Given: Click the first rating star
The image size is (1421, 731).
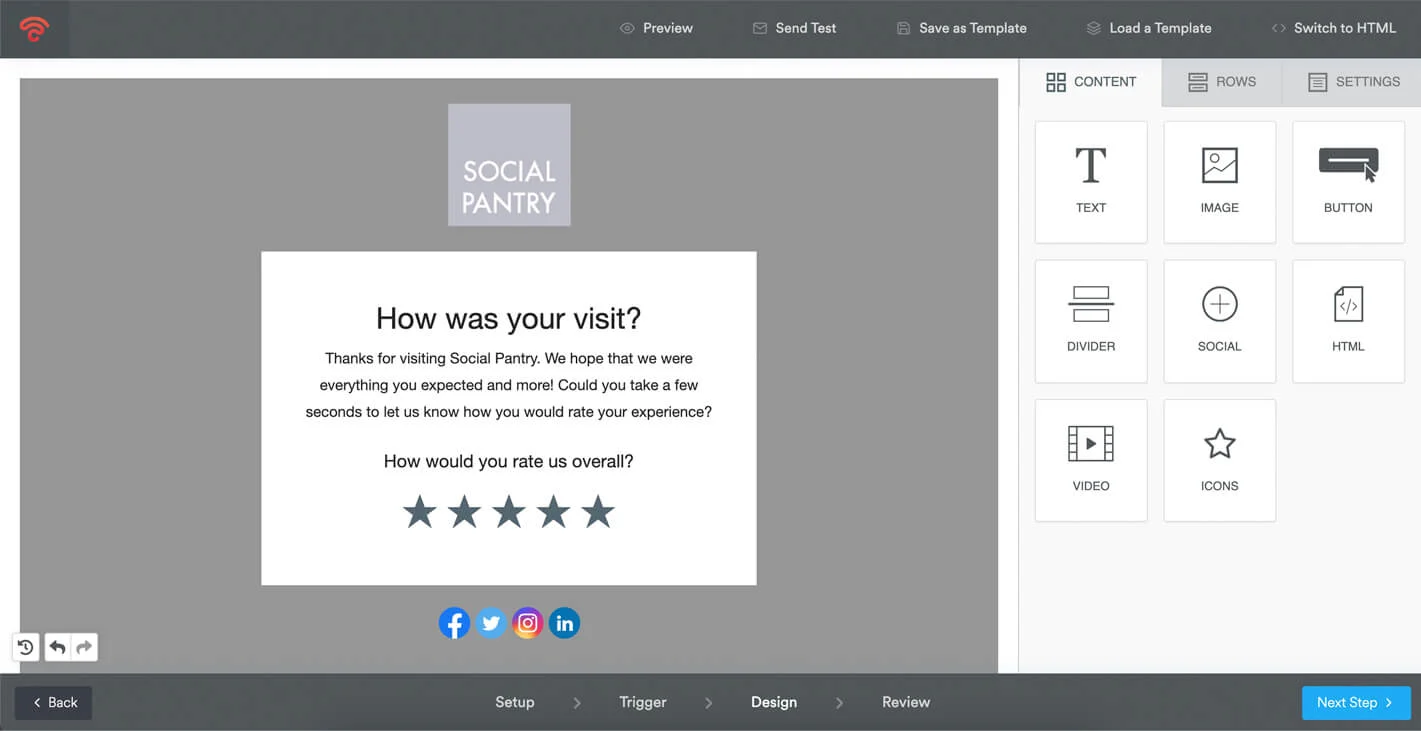Looking at the screenshot, I should pyautogui.click(x=420, y=512).
